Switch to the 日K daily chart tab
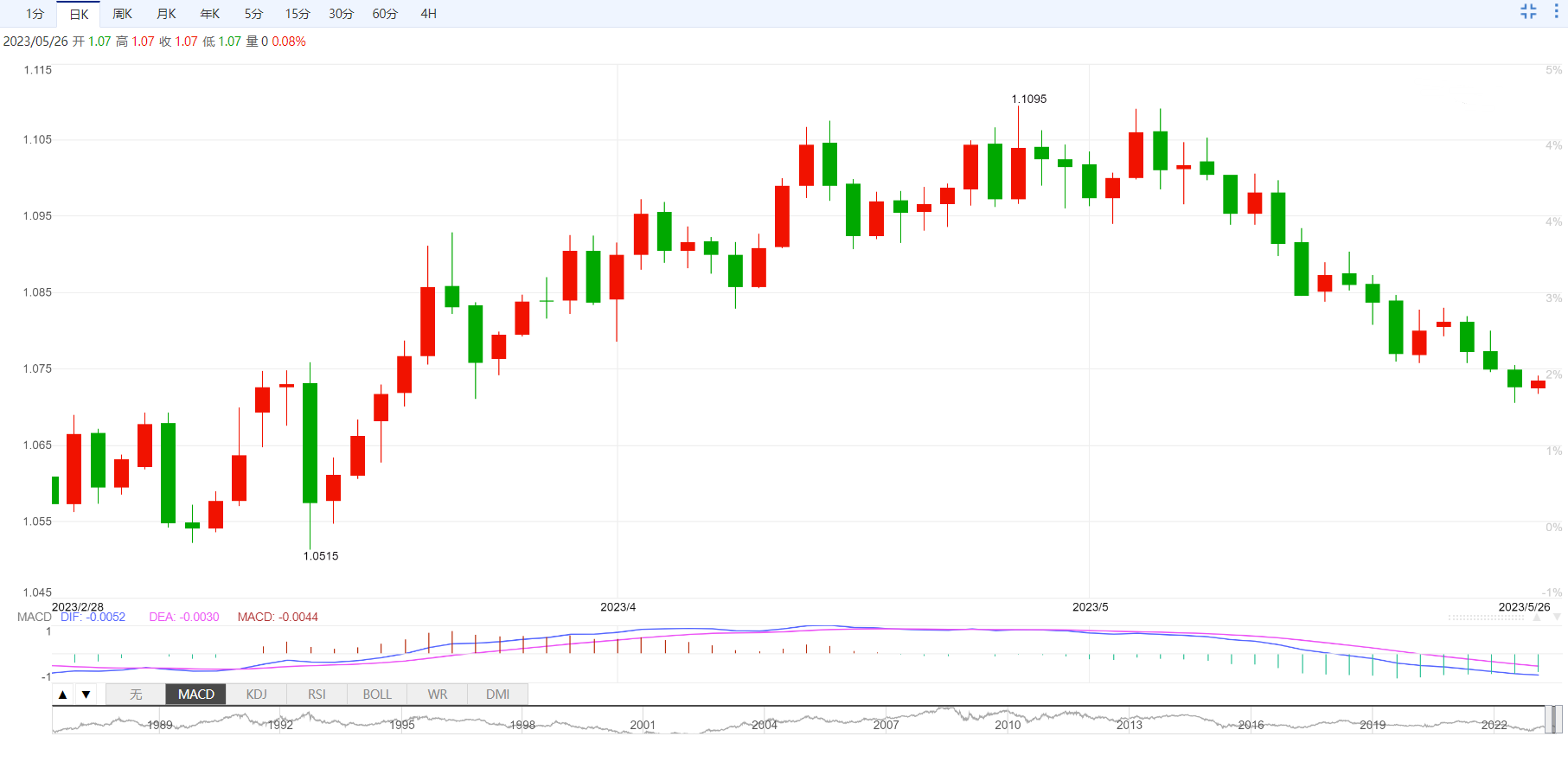Viewport: 1568px width, 762px height. click(79, 14)
